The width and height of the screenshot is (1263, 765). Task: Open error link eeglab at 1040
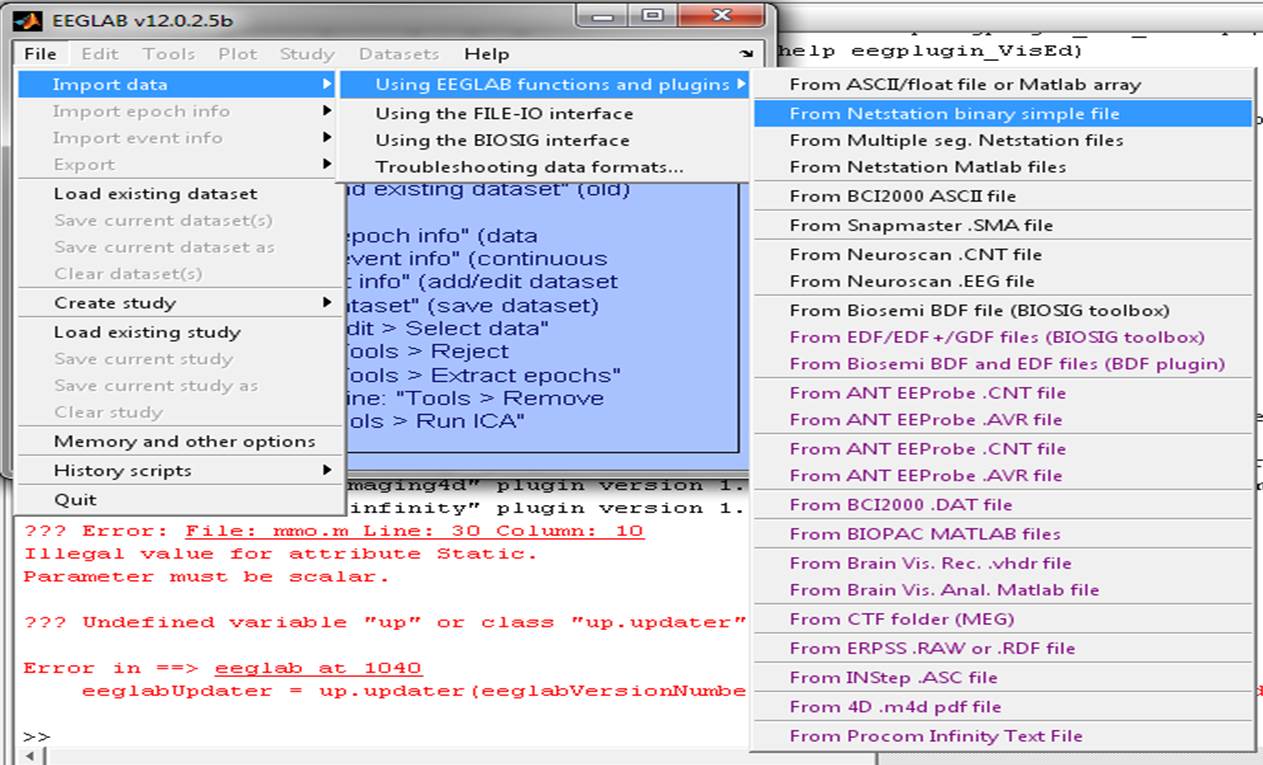[x=318, y=668]
